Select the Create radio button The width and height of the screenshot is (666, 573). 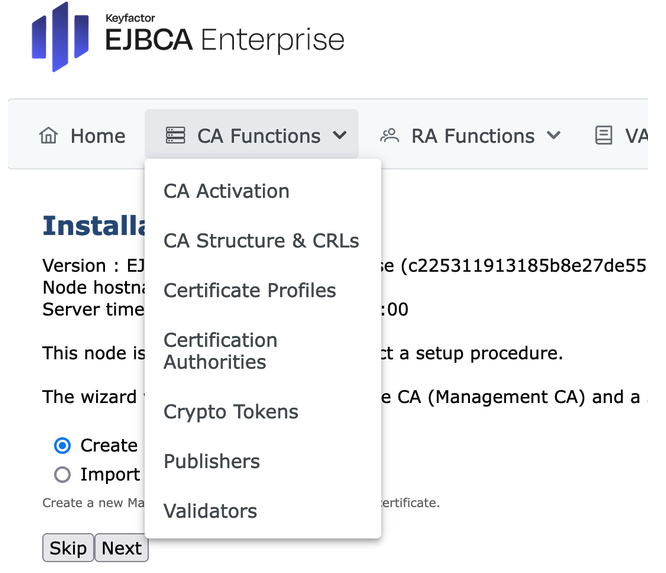point(63,446)
